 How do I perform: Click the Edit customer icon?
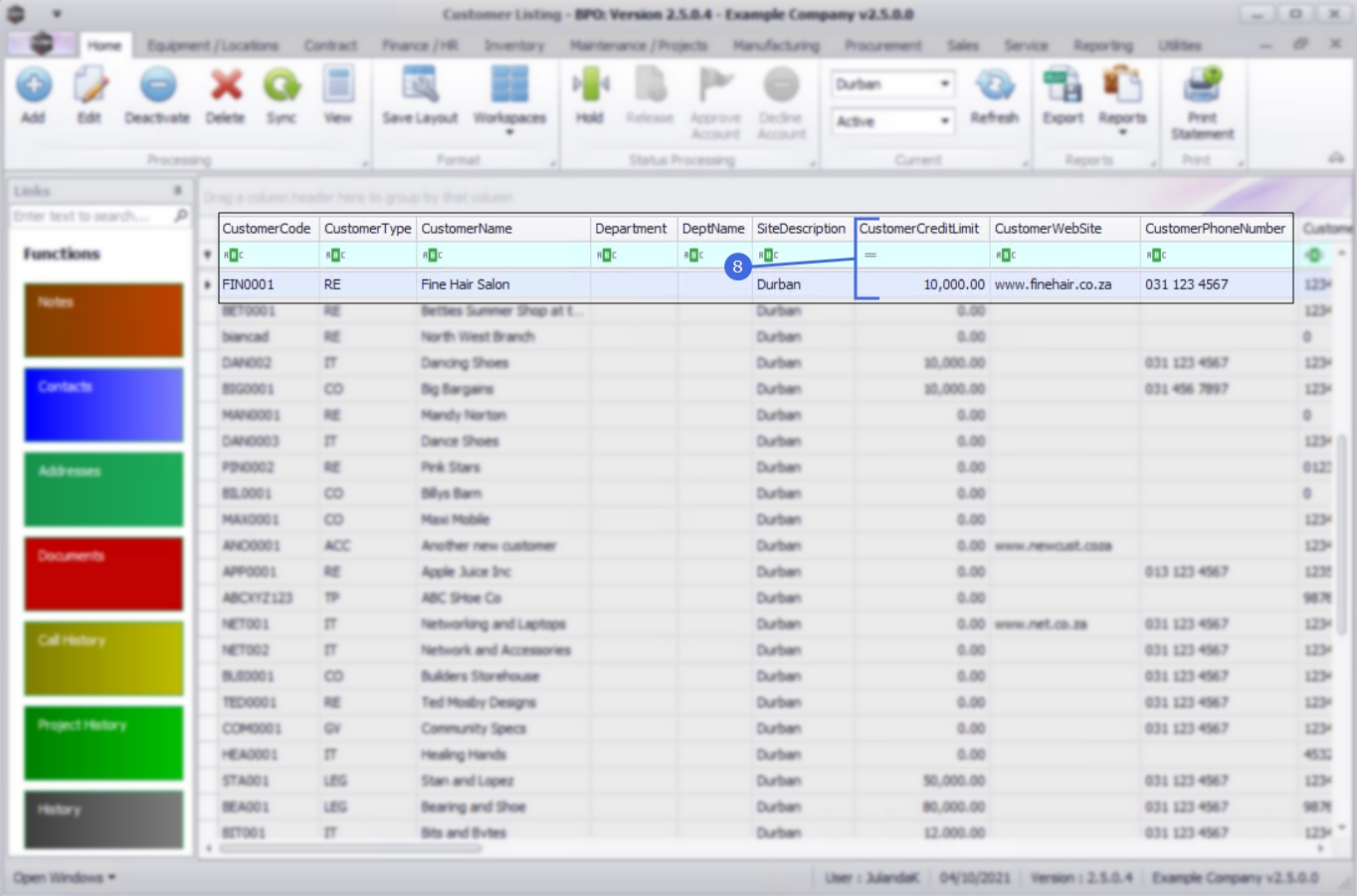click(90, 86)
